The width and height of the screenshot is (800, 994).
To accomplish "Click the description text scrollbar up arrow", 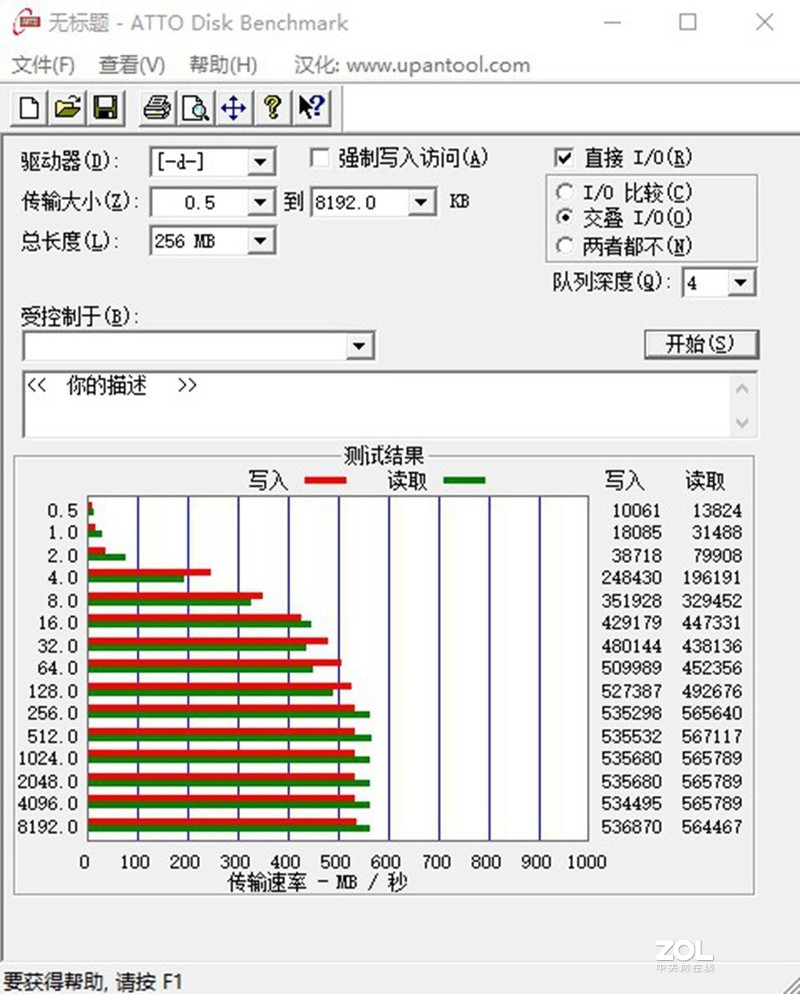I will point(742,387).
